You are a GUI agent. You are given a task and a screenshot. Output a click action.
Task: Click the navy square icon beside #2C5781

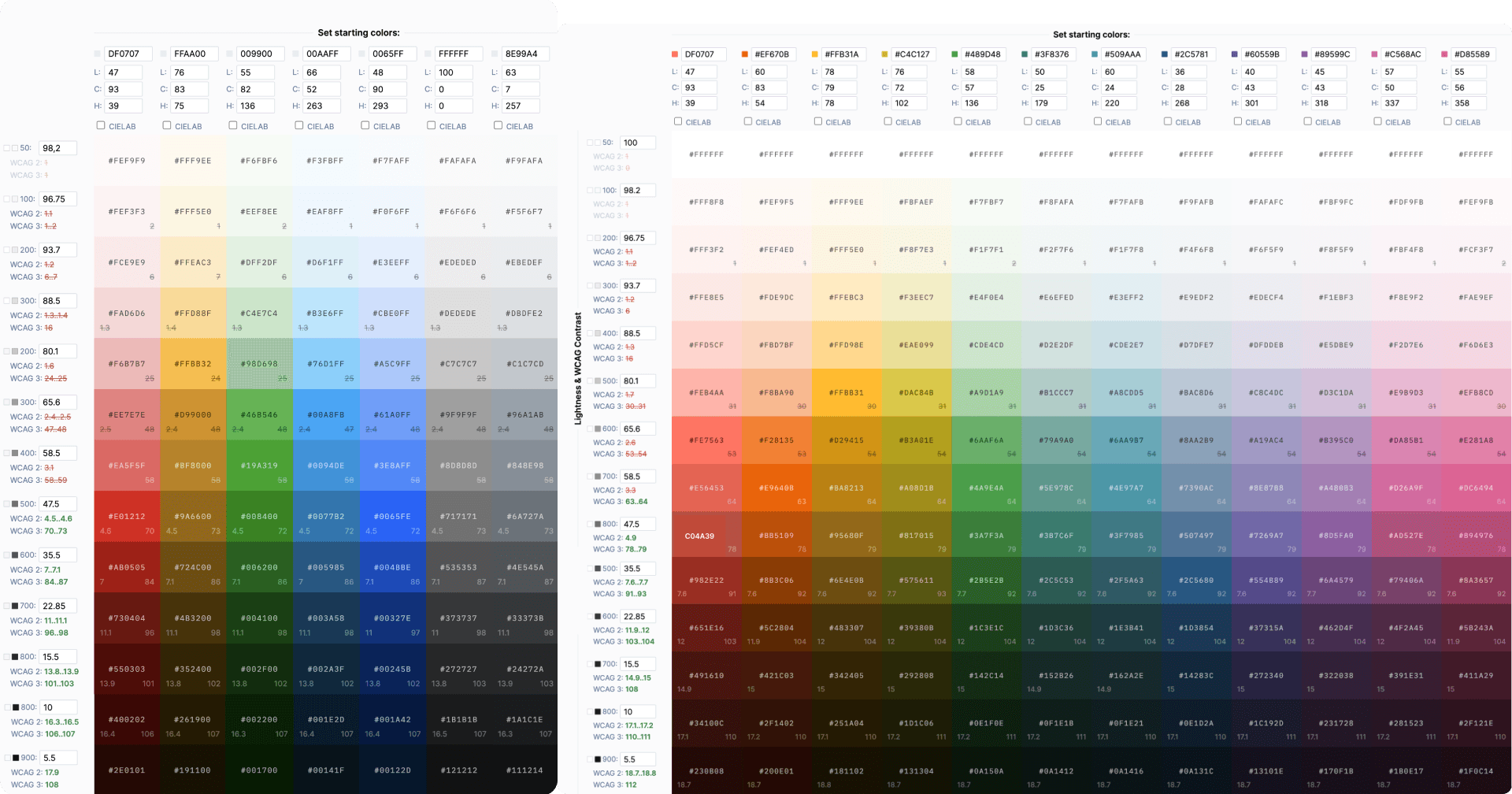coord(1164,54)
